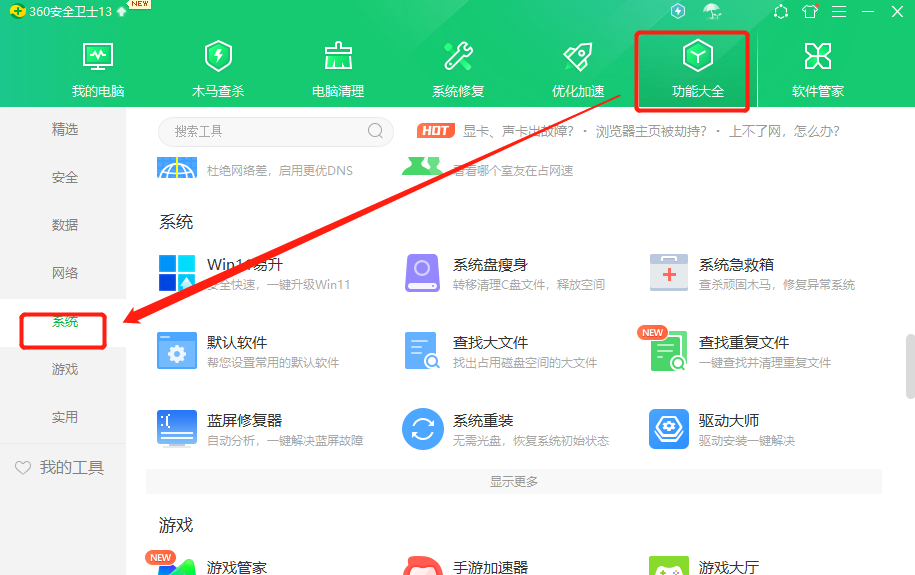Open 游戏大厅 tool
The width and height of the screenshot is (915, 575).
pos(729,567)
